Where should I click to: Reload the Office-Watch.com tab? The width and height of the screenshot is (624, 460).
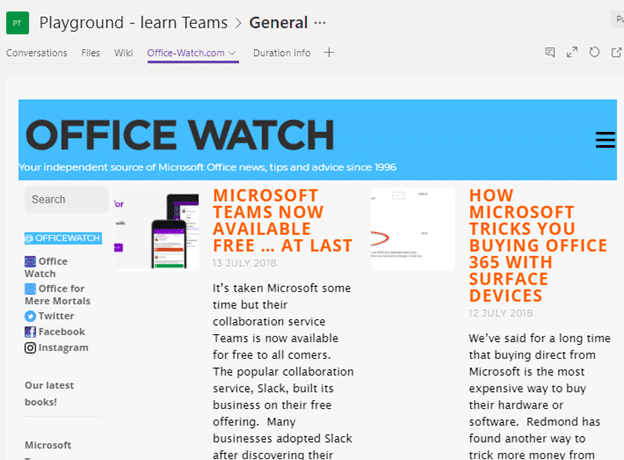point(594,53)
